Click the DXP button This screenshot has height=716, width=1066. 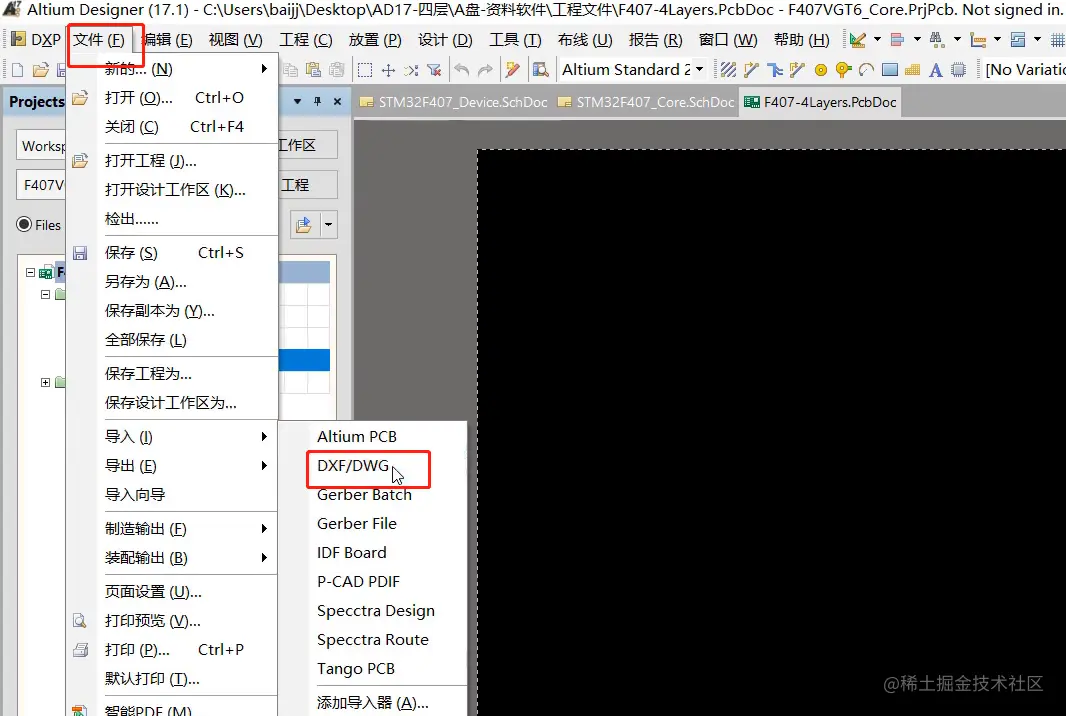tap(36, 40)
